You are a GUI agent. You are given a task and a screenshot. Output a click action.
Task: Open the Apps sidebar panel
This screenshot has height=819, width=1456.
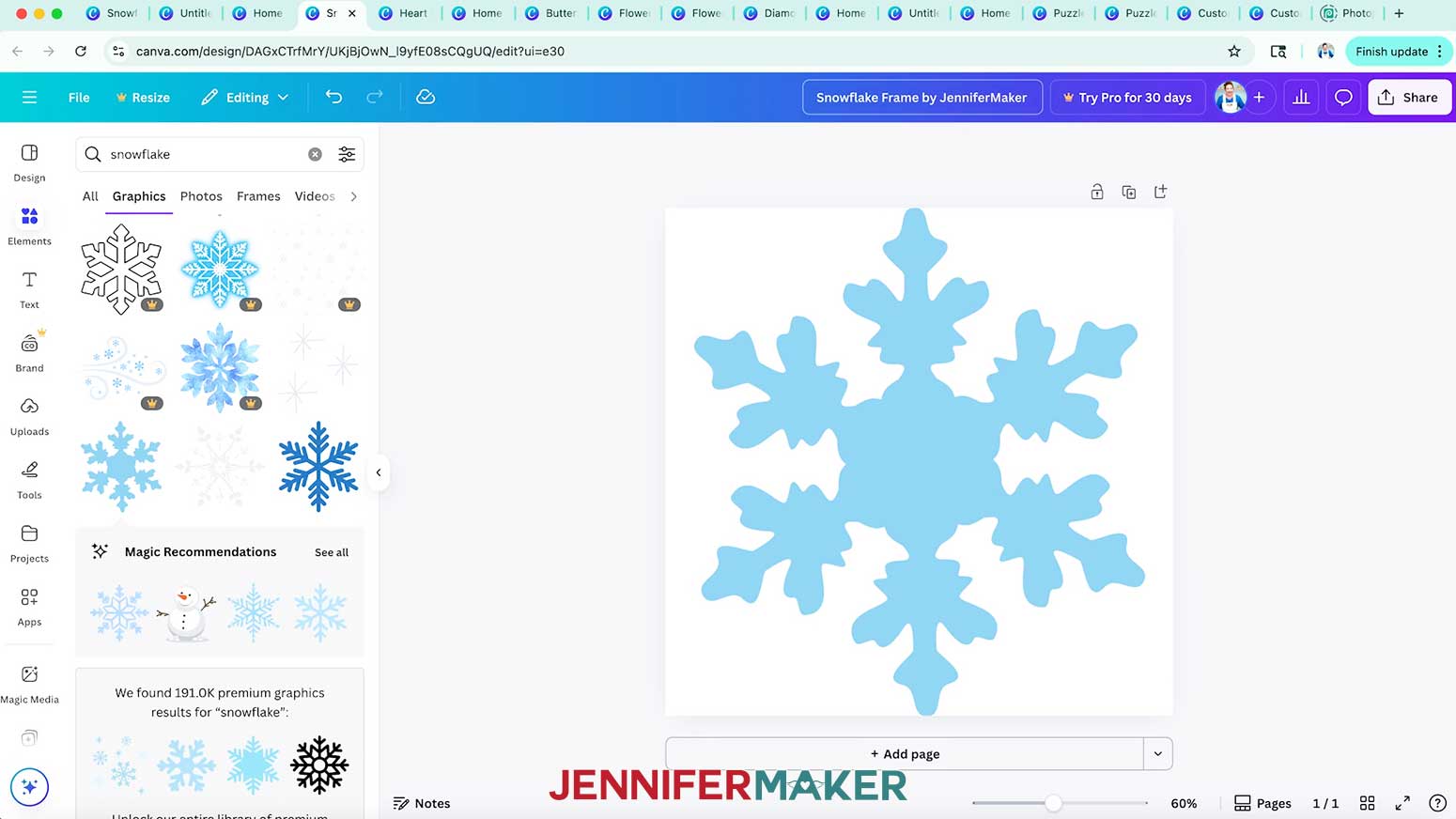point(29,607)
